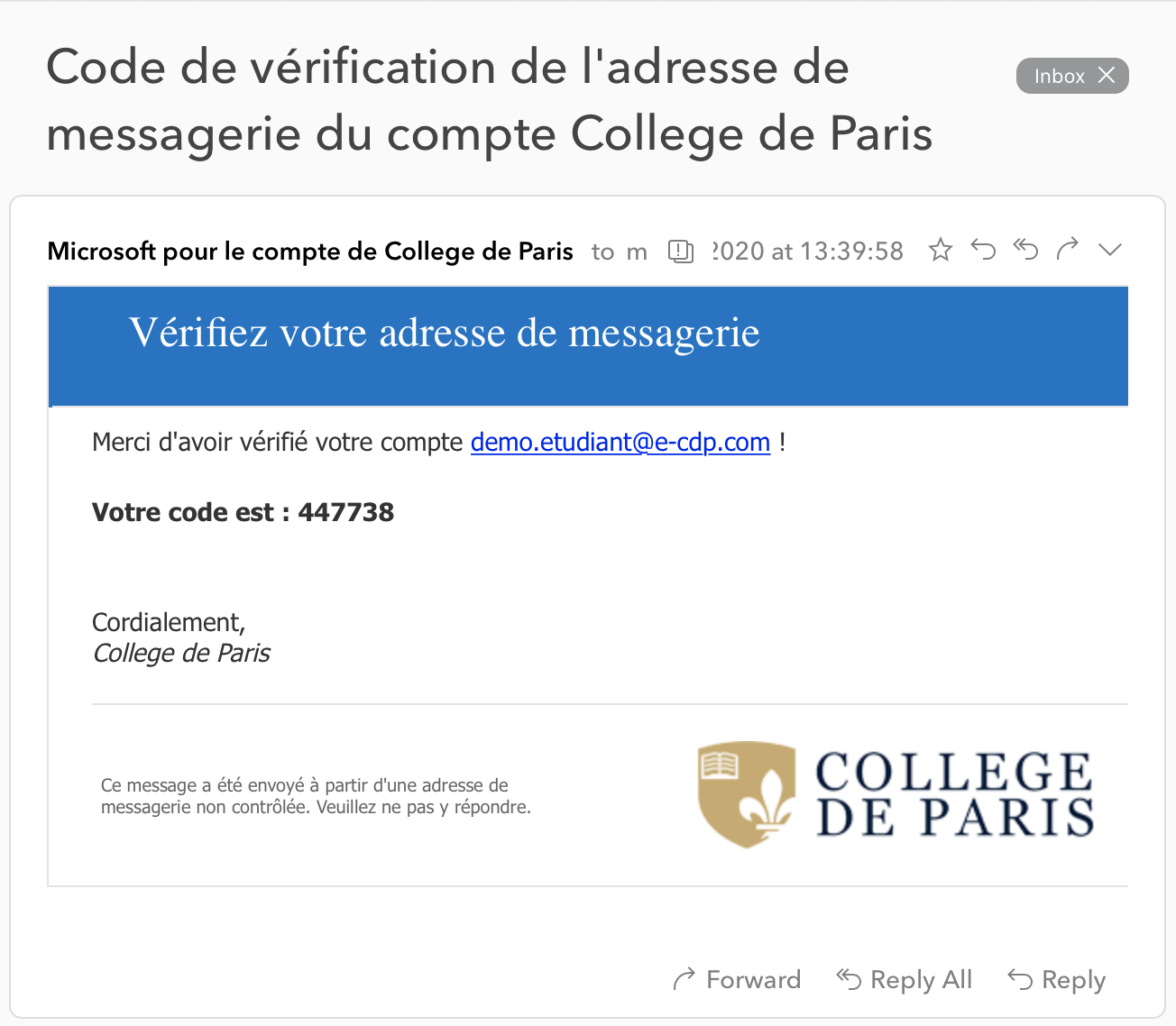Click the forward arrow icon in header
The height and width of the screenshot is (1026, 1176).
(x=1068, y=250)
